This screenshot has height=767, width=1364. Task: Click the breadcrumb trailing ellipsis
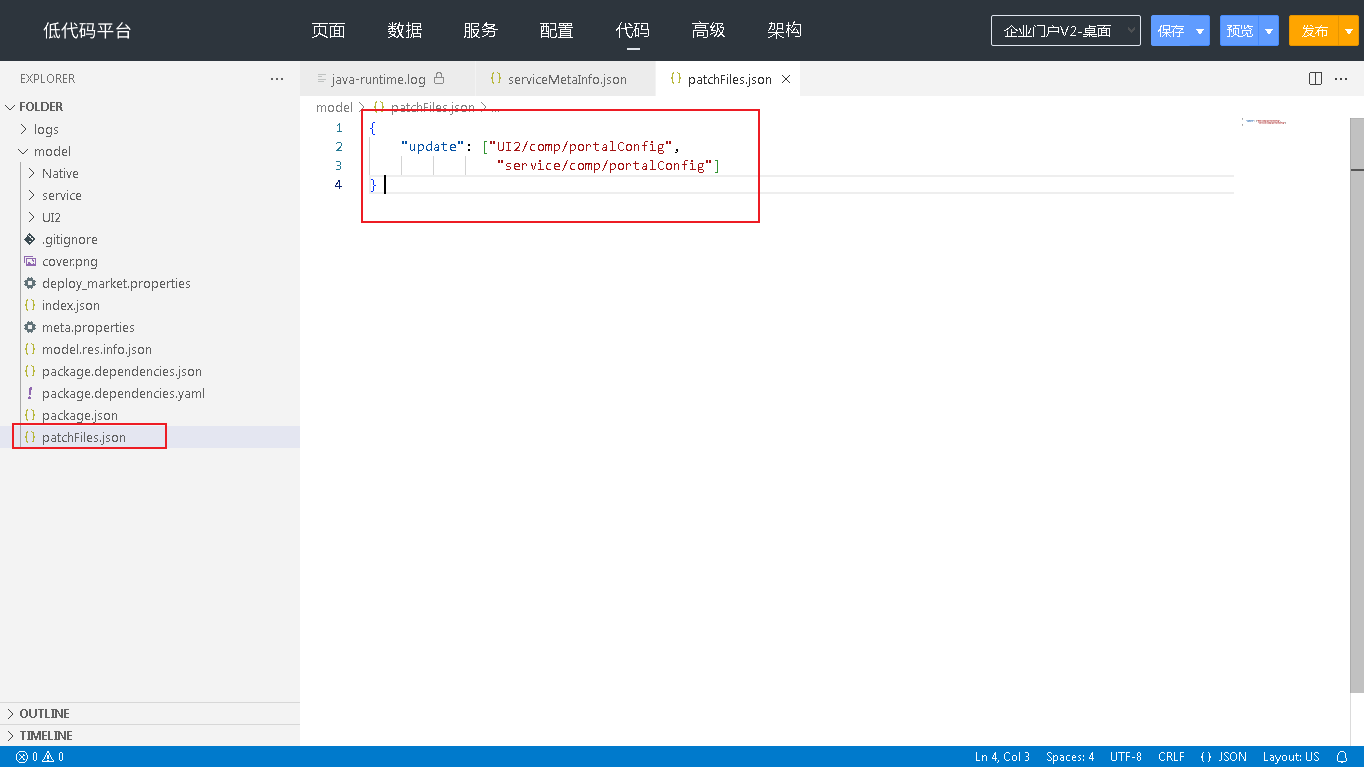pyautogui.click(x=495, y=107)
